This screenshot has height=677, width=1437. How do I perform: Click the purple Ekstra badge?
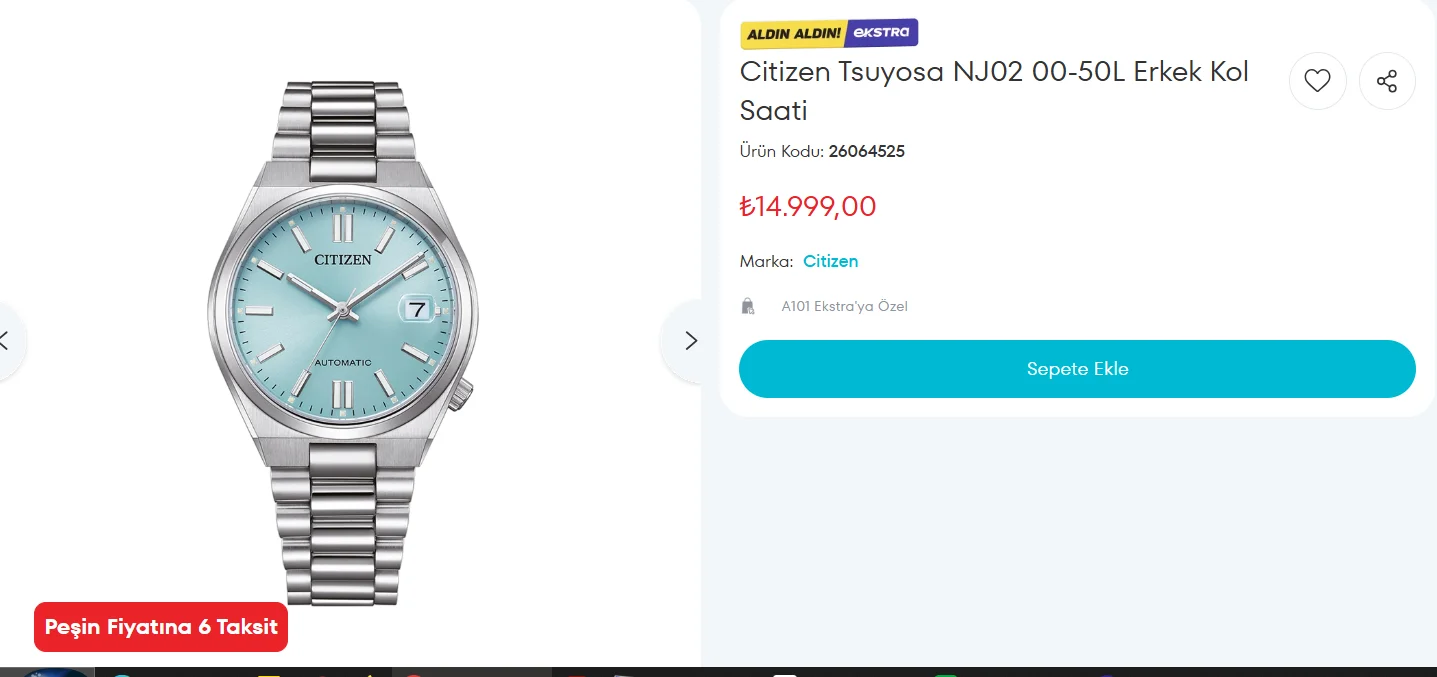(x=881, y=33)
